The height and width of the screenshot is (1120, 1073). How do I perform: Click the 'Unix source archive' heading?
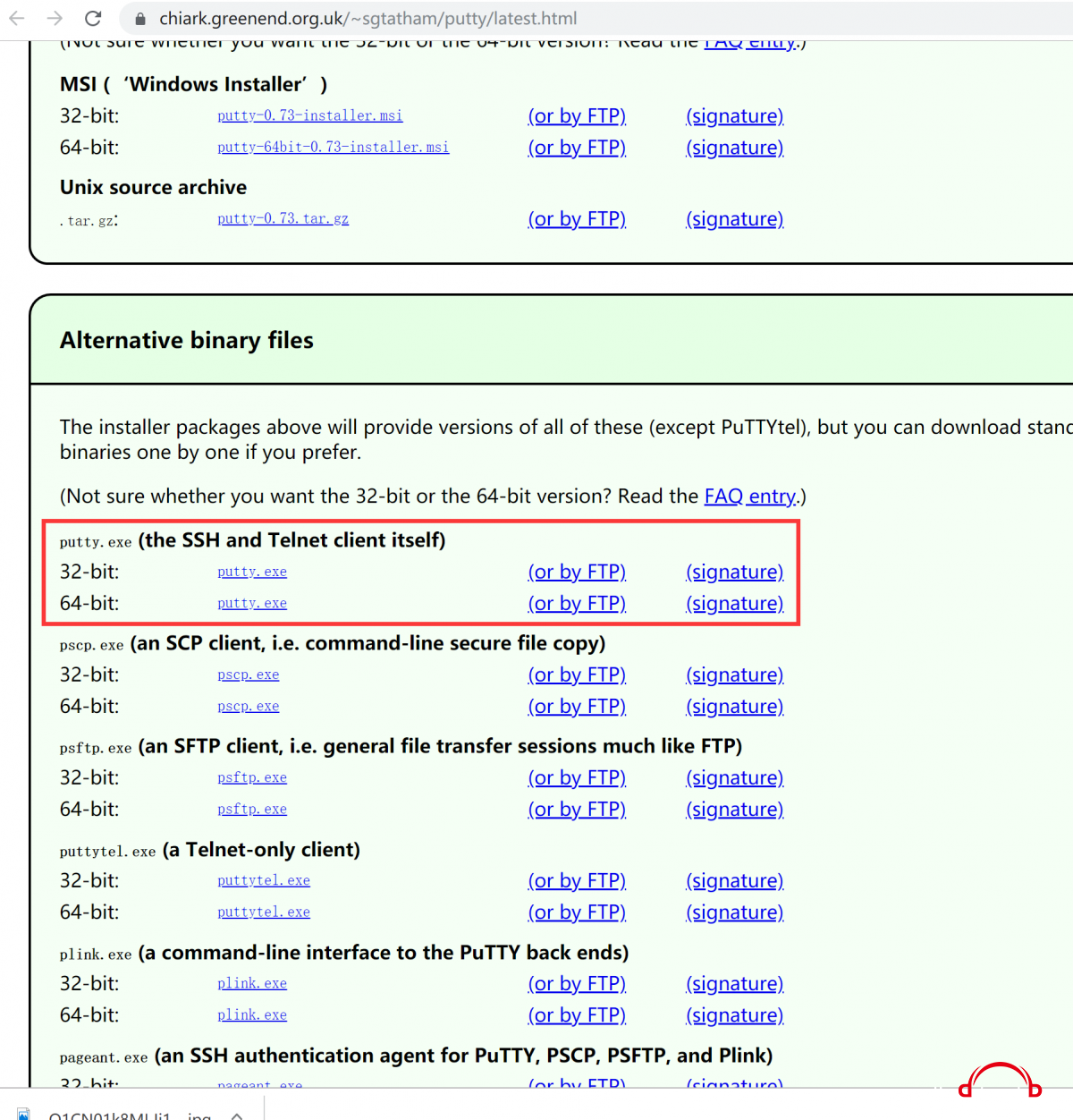pyautogui.click(x=153, y=187)
